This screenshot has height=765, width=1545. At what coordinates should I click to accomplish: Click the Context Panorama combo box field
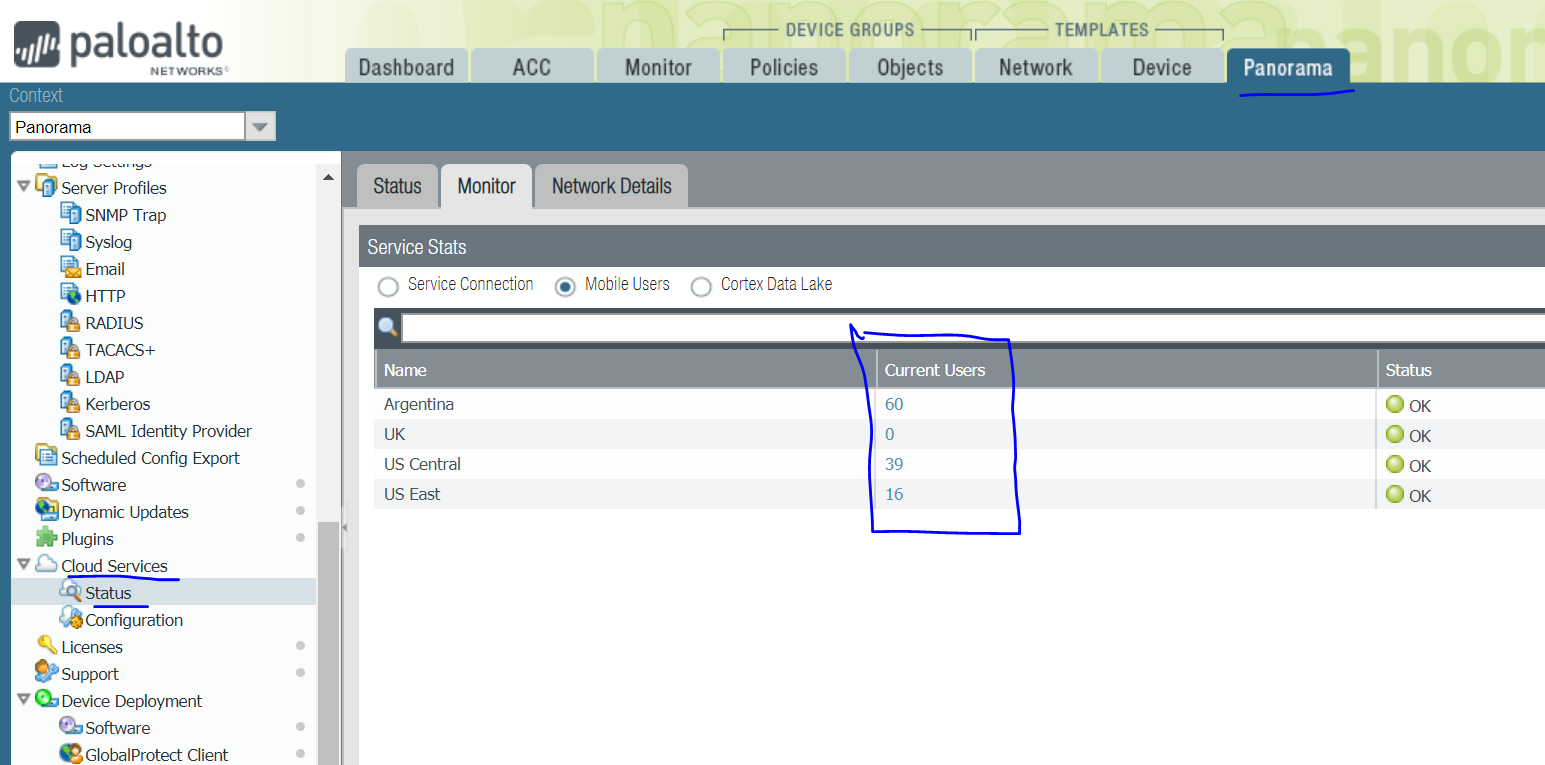(x=127, y=127)
